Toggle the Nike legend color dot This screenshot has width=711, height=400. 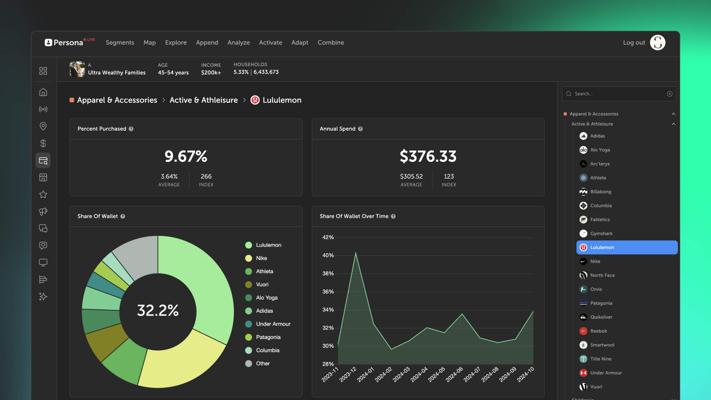coord(248,258)
